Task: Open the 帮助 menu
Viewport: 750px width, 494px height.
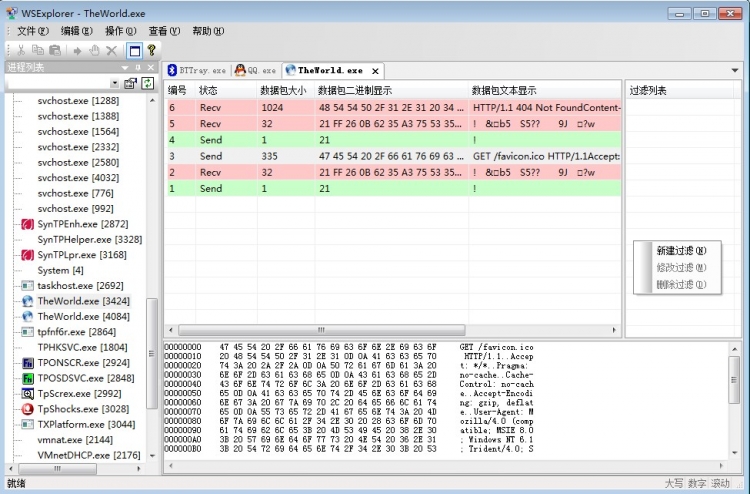Action: (x=208, y=32)
